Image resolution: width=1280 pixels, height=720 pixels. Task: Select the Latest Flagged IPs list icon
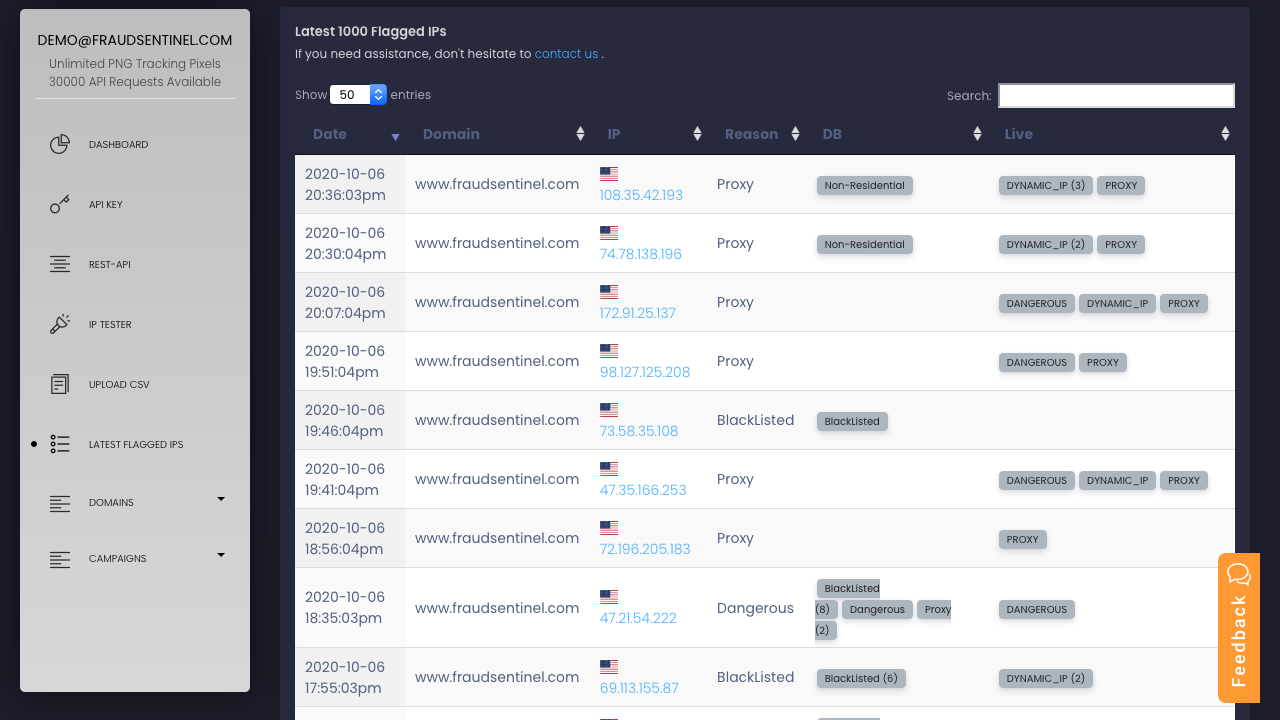(60, 444)
